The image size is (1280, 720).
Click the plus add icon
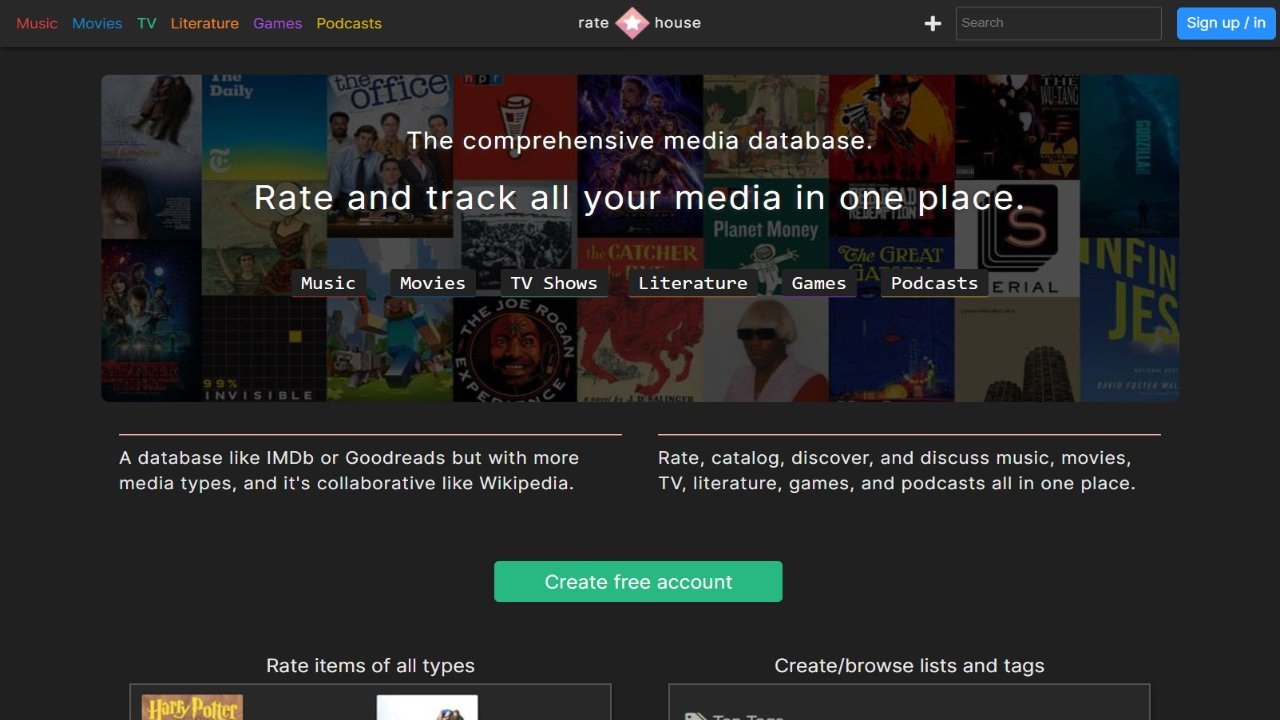tap(933, 23)
